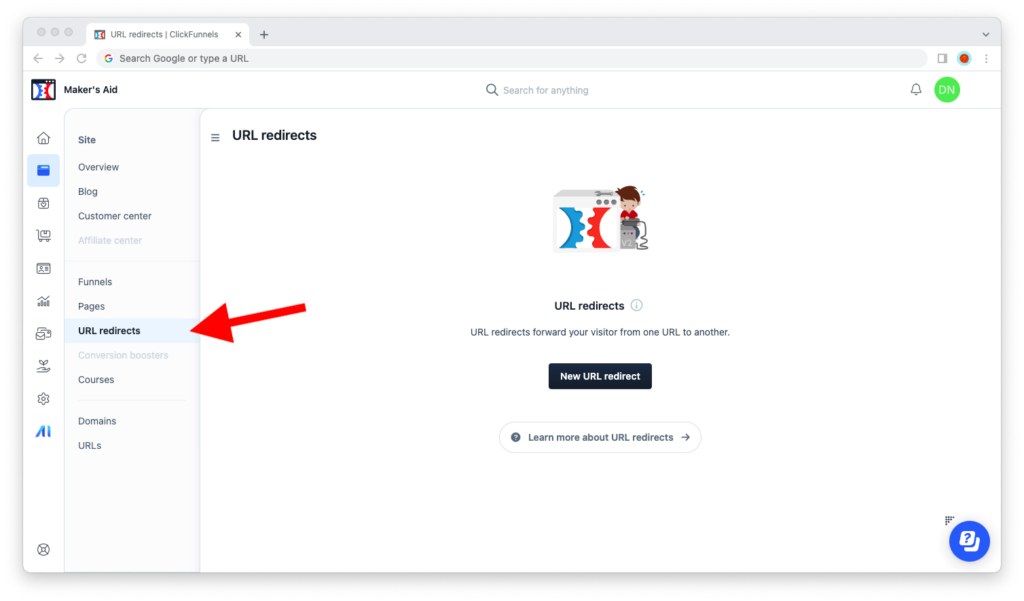The height and width of the screenshot is (601, 1024).
Task: Launch the AI assistant icon in sidebar
Action: point(43,431)
